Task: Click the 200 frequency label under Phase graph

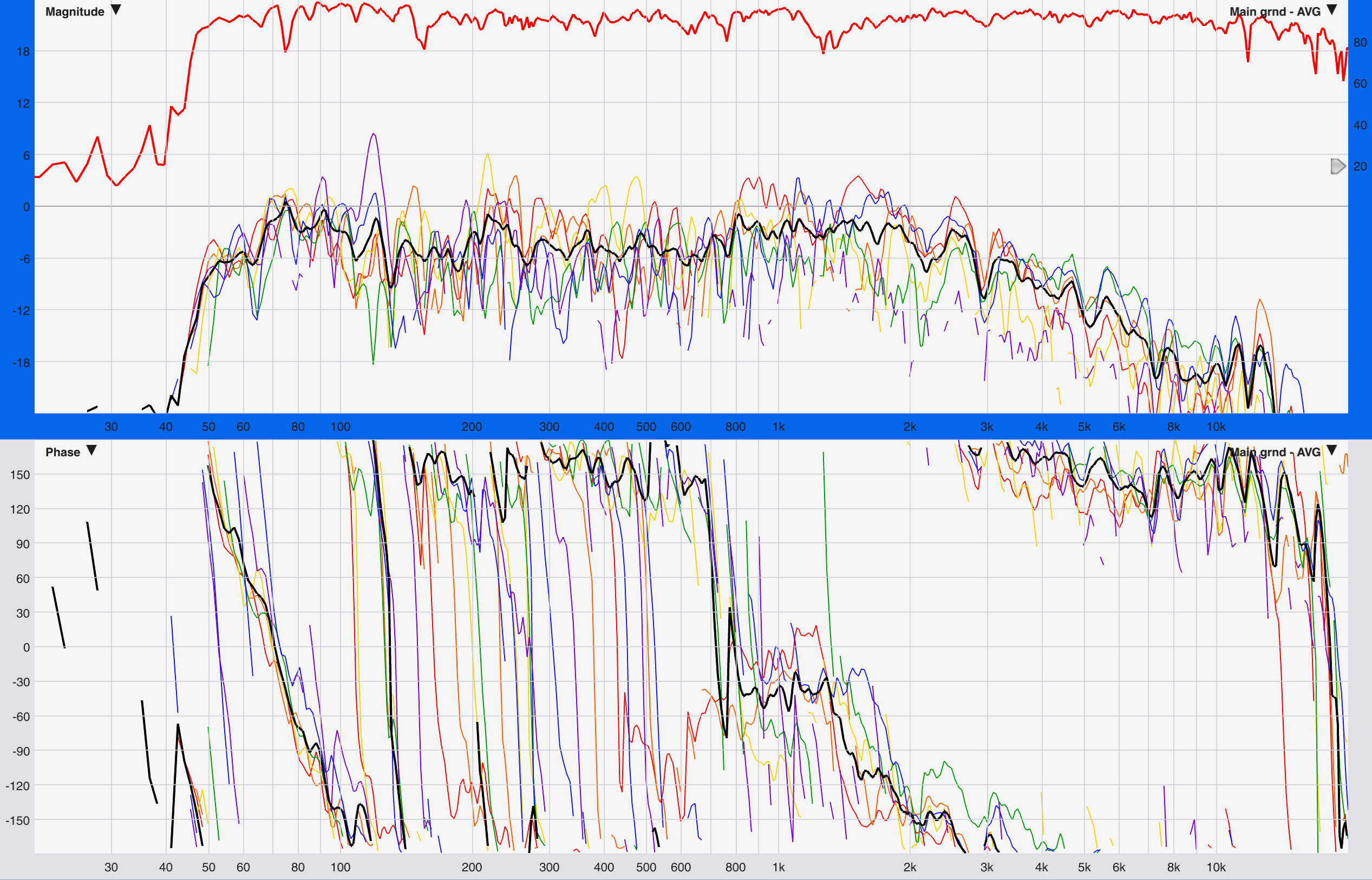Action: coord(472,868)
